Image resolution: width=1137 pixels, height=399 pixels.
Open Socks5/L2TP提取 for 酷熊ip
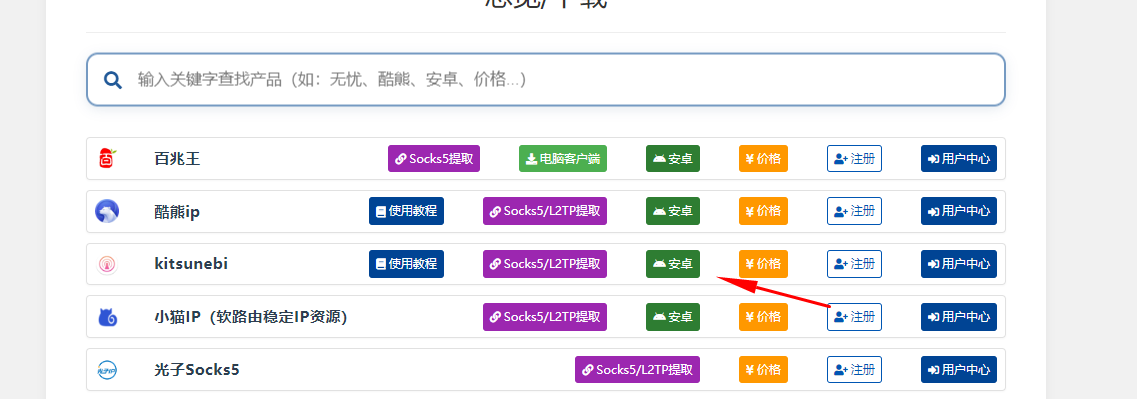[x=545, y=211]
